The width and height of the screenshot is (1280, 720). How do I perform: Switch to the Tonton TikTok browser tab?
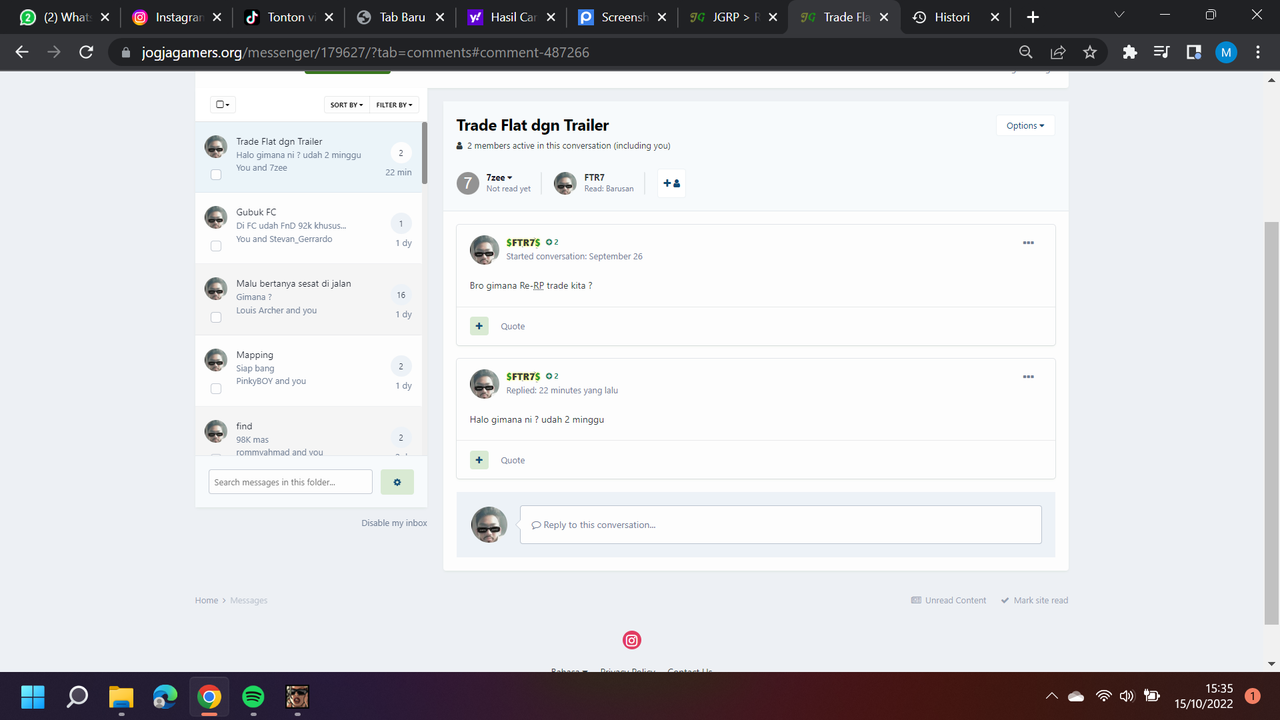point(288,17)
